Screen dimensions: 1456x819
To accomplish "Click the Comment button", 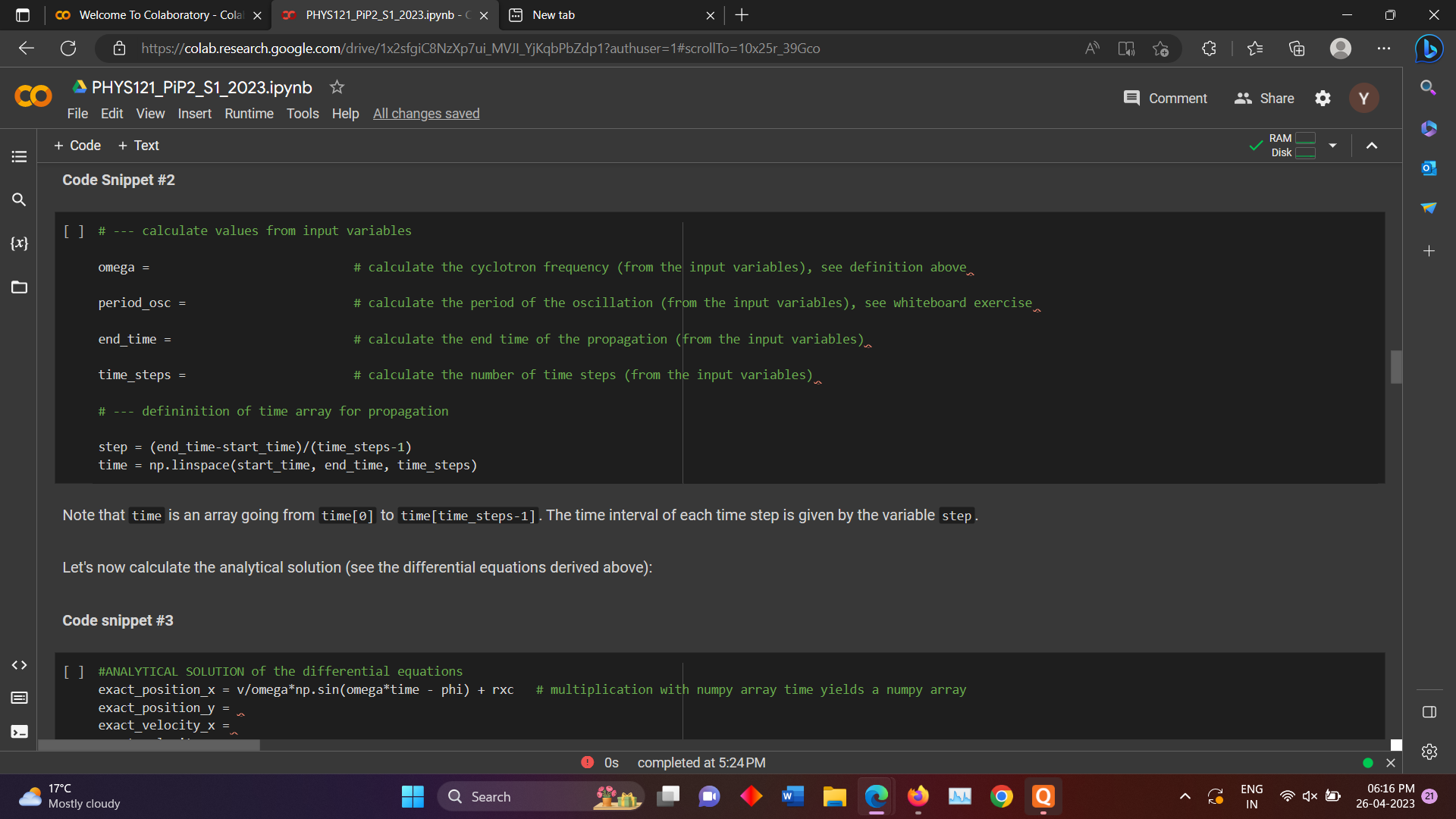I will (1166, 99).
